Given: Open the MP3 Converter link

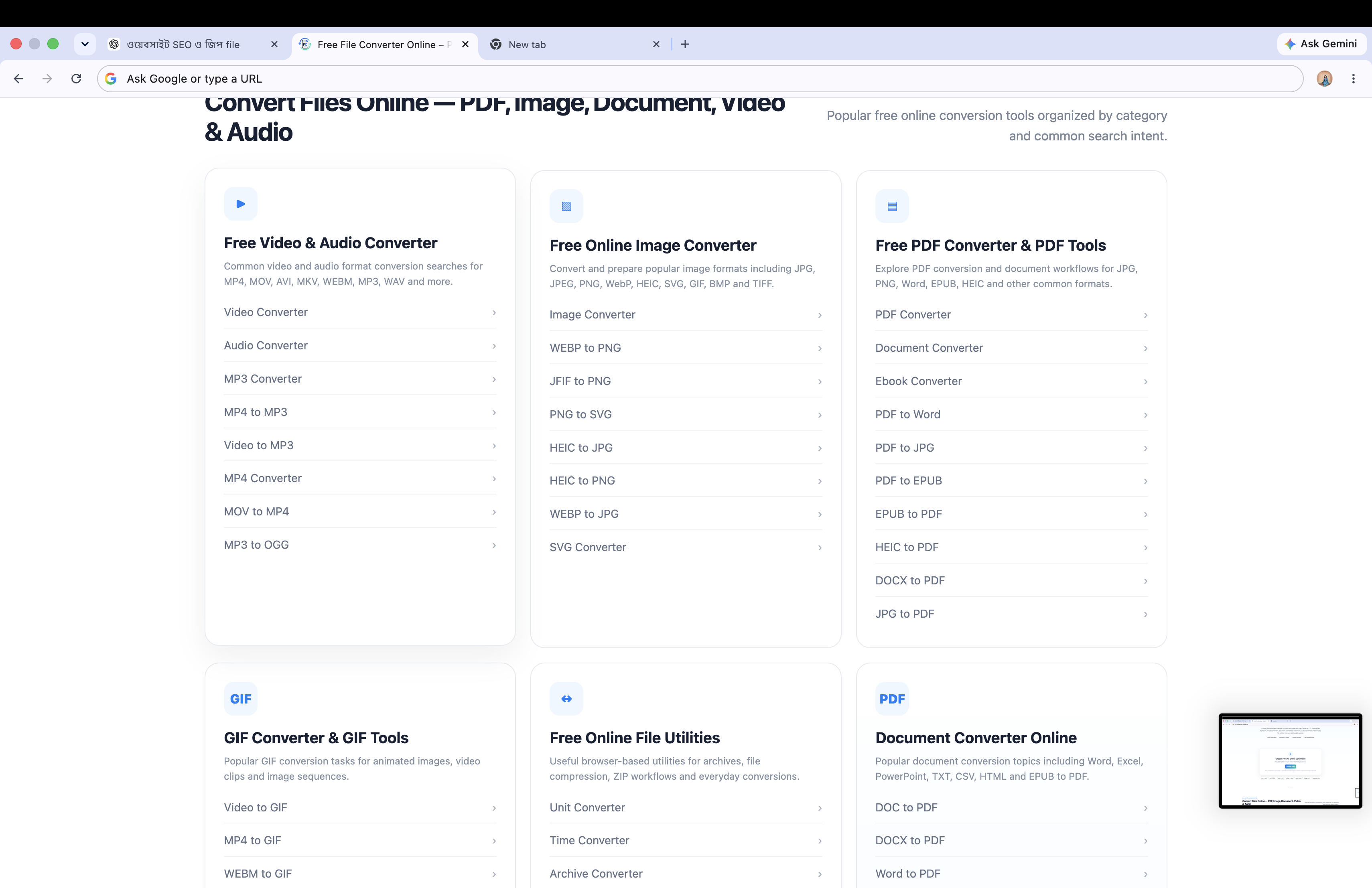Looking at the screenshot, I should (360, 379).
